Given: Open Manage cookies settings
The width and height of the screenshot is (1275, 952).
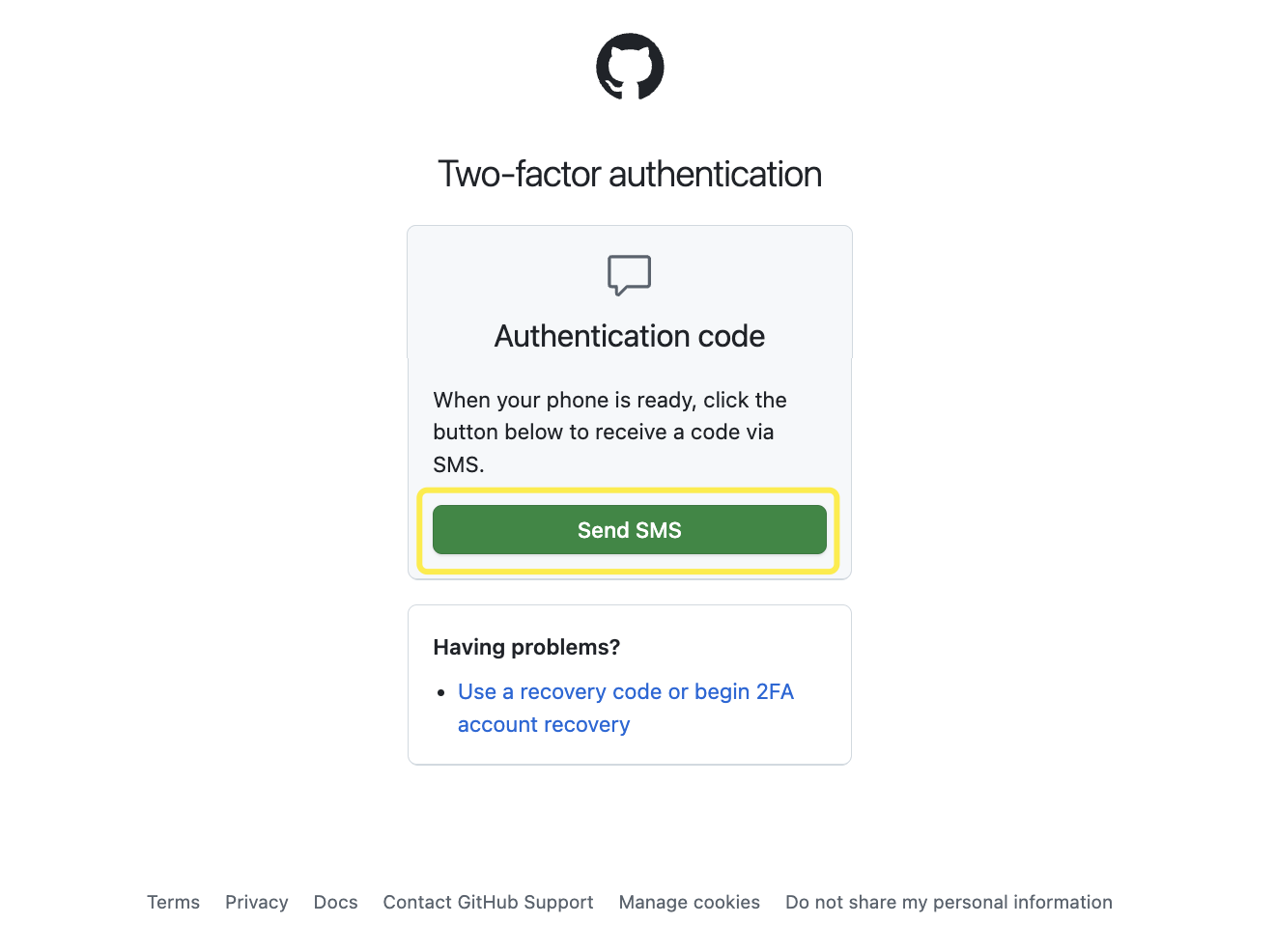Looking at the screenshot, I should click(x=689, y=902).
